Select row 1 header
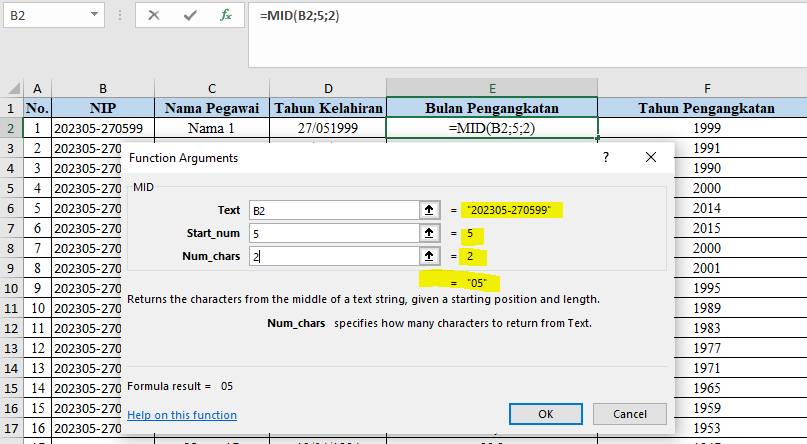807x444 pixels. pyautogui.click(x=11, y=108)
